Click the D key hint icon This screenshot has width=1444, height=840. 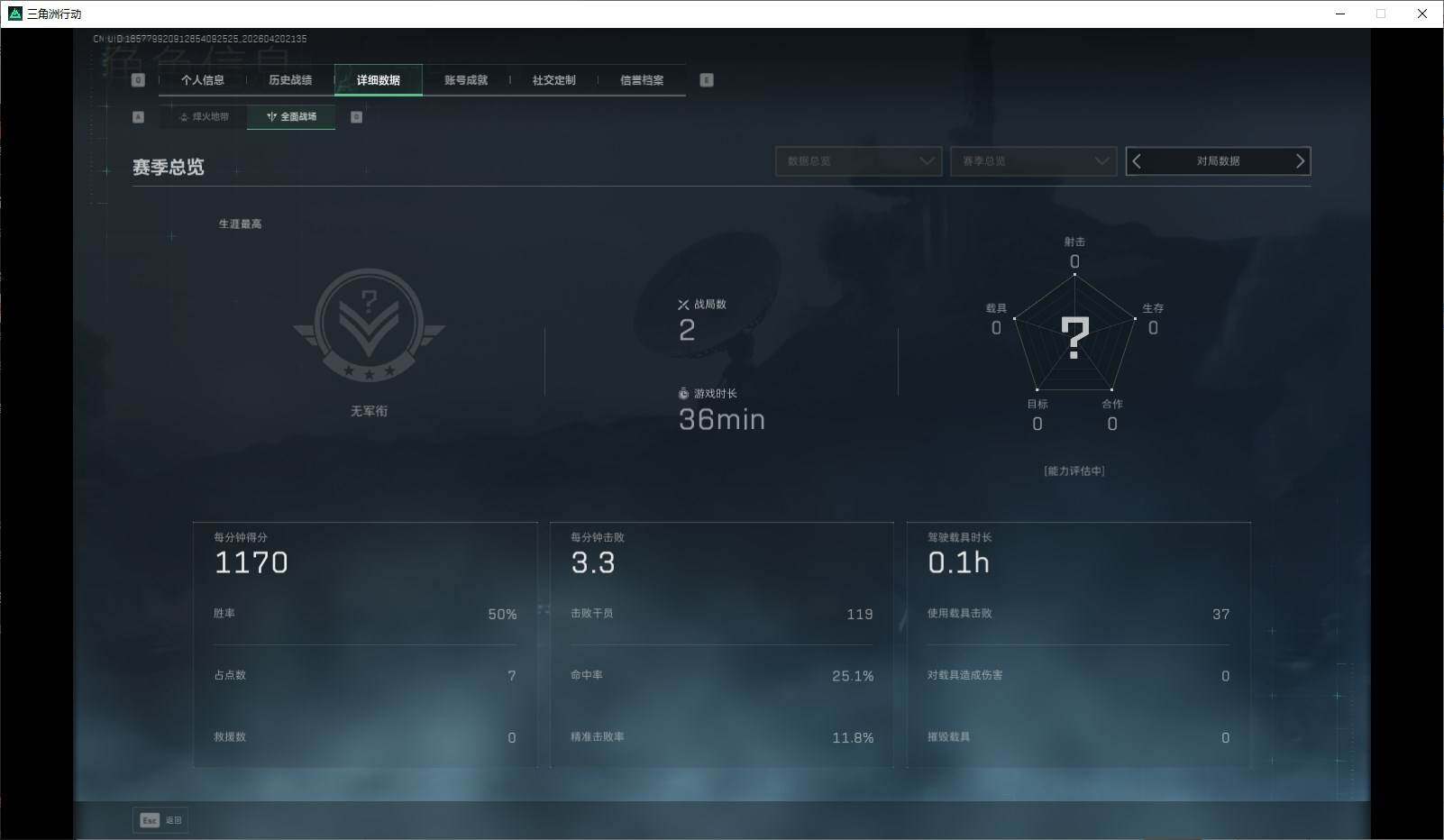click(356, 117)
